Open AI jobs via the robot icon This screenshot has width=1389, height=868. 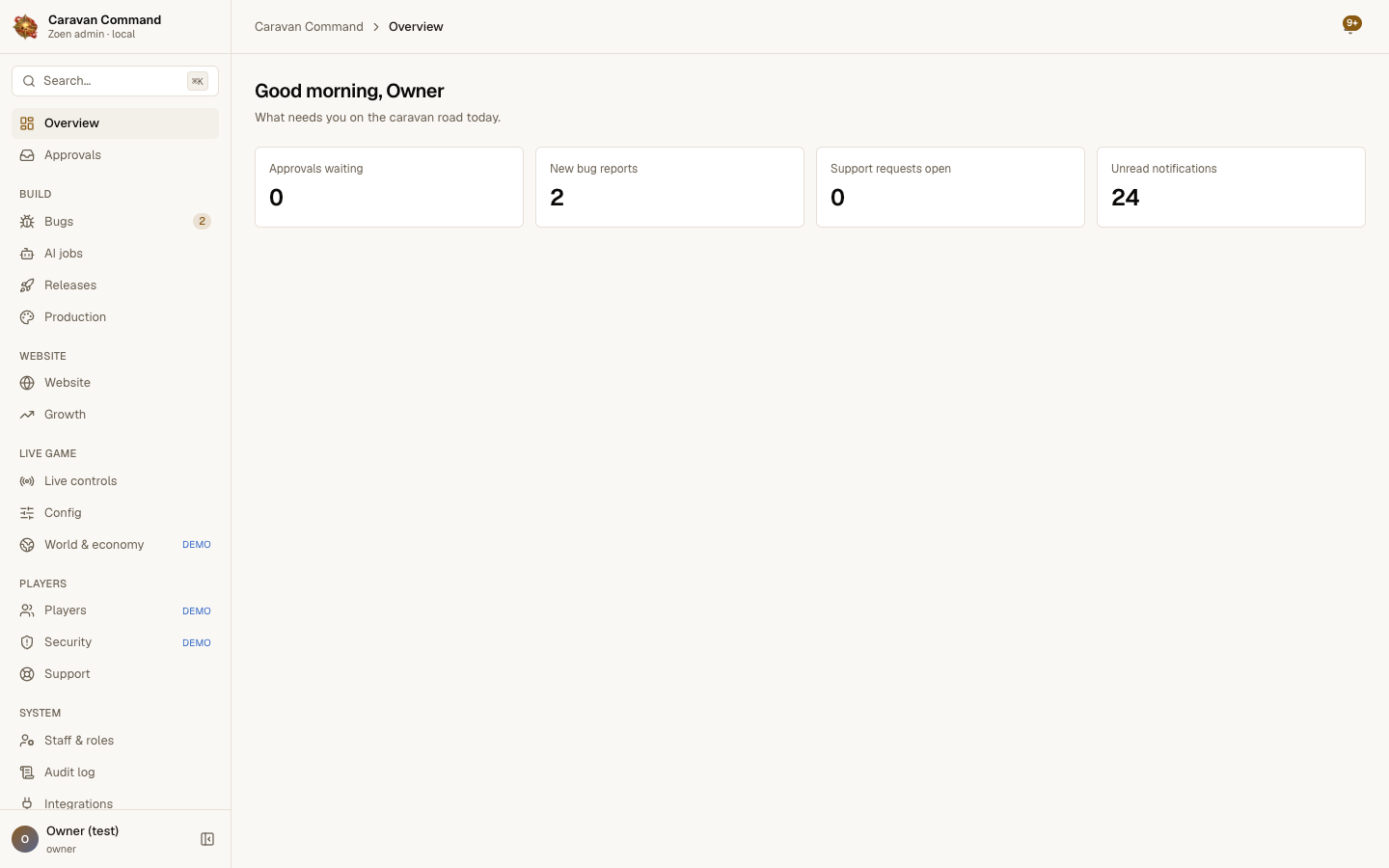coord(27,254)
